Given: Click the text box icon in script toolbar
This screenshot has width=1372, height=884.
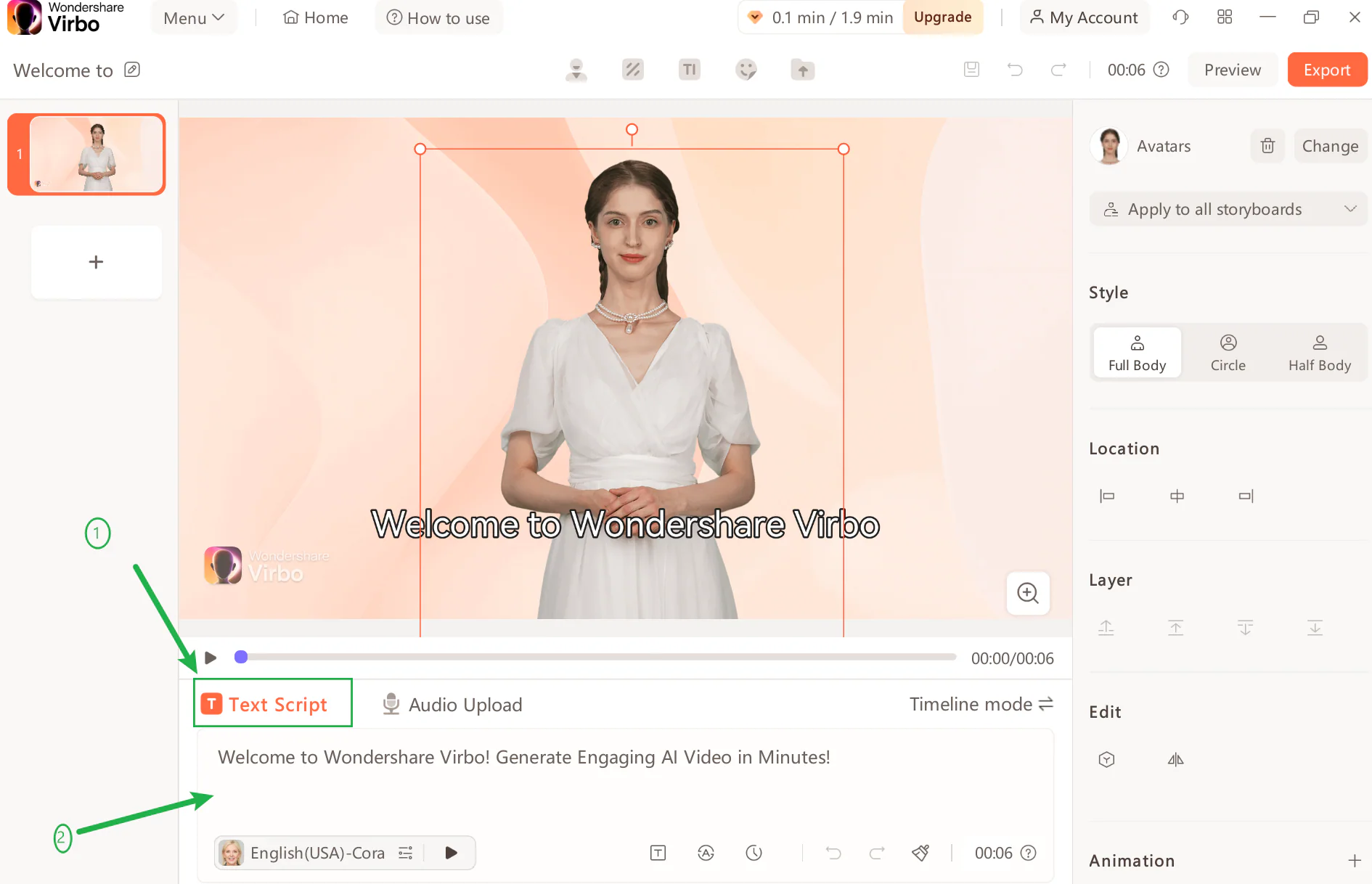Looking at the screenshot, I should pyautogui.click(x=658, y=853).
